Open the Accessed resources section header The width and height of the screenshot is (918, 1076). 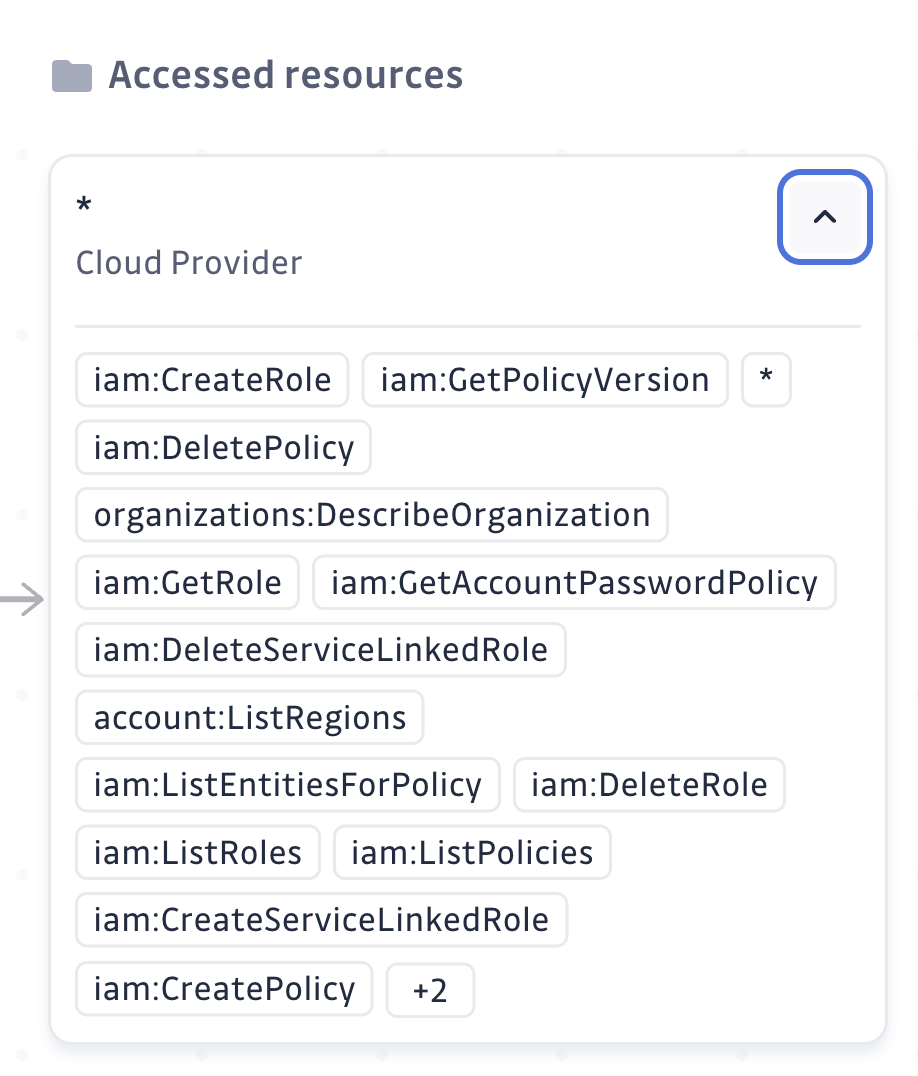click(286, 74)
